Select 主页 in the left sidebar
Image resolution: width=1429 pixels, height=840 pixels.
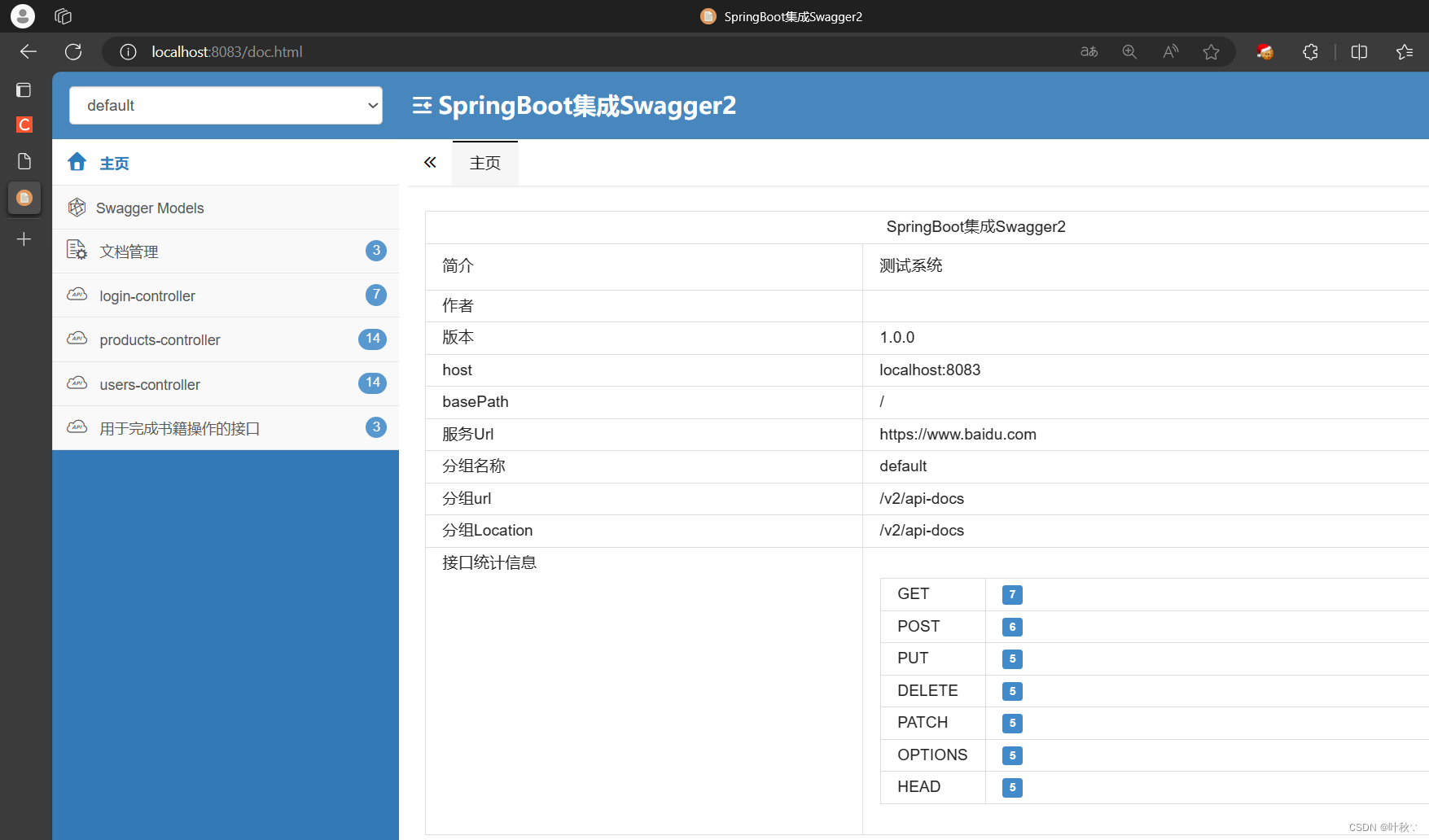[x=226, y=163]
